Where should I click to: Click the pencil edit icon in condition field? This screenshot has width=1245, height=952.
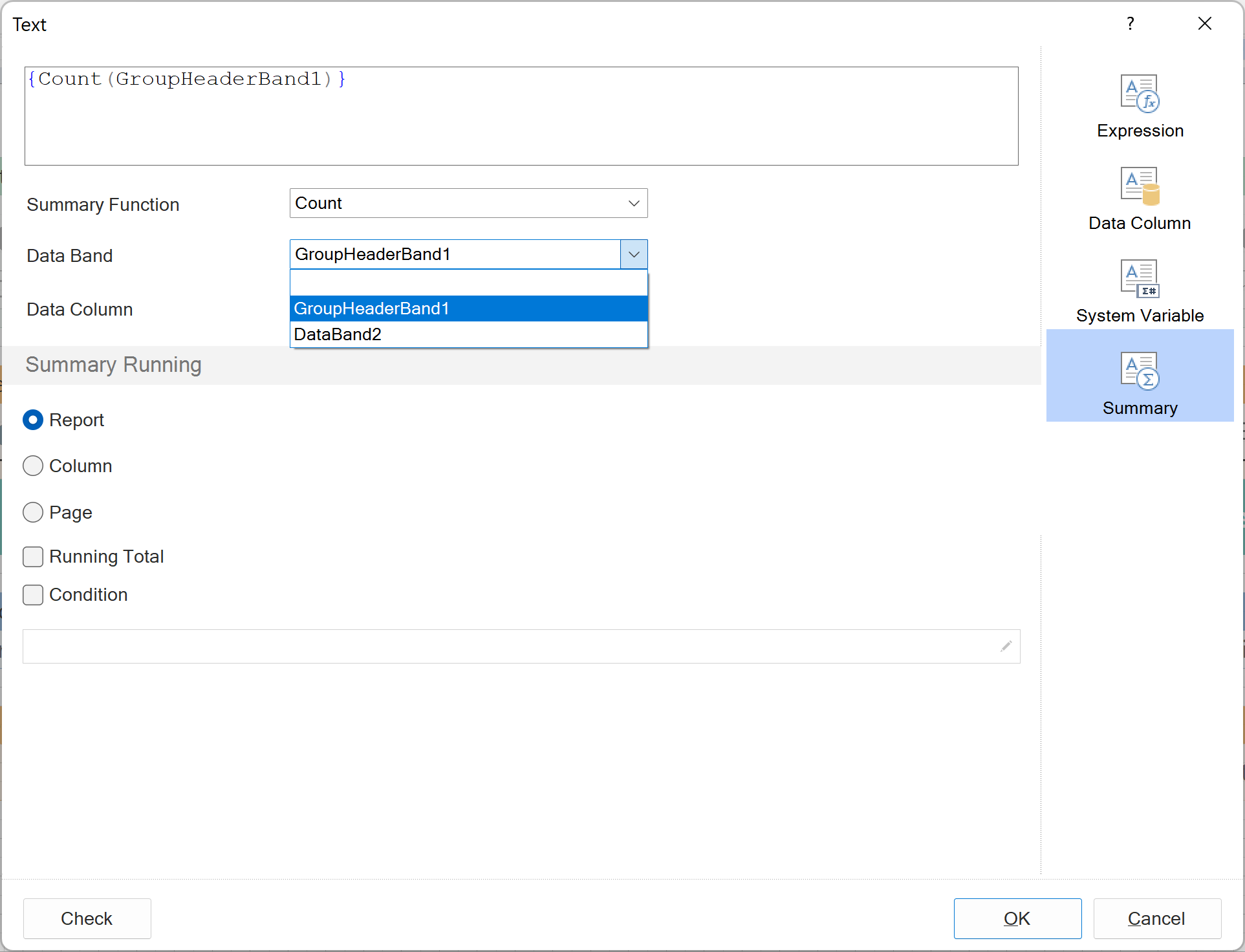[x=1006, y=646]
